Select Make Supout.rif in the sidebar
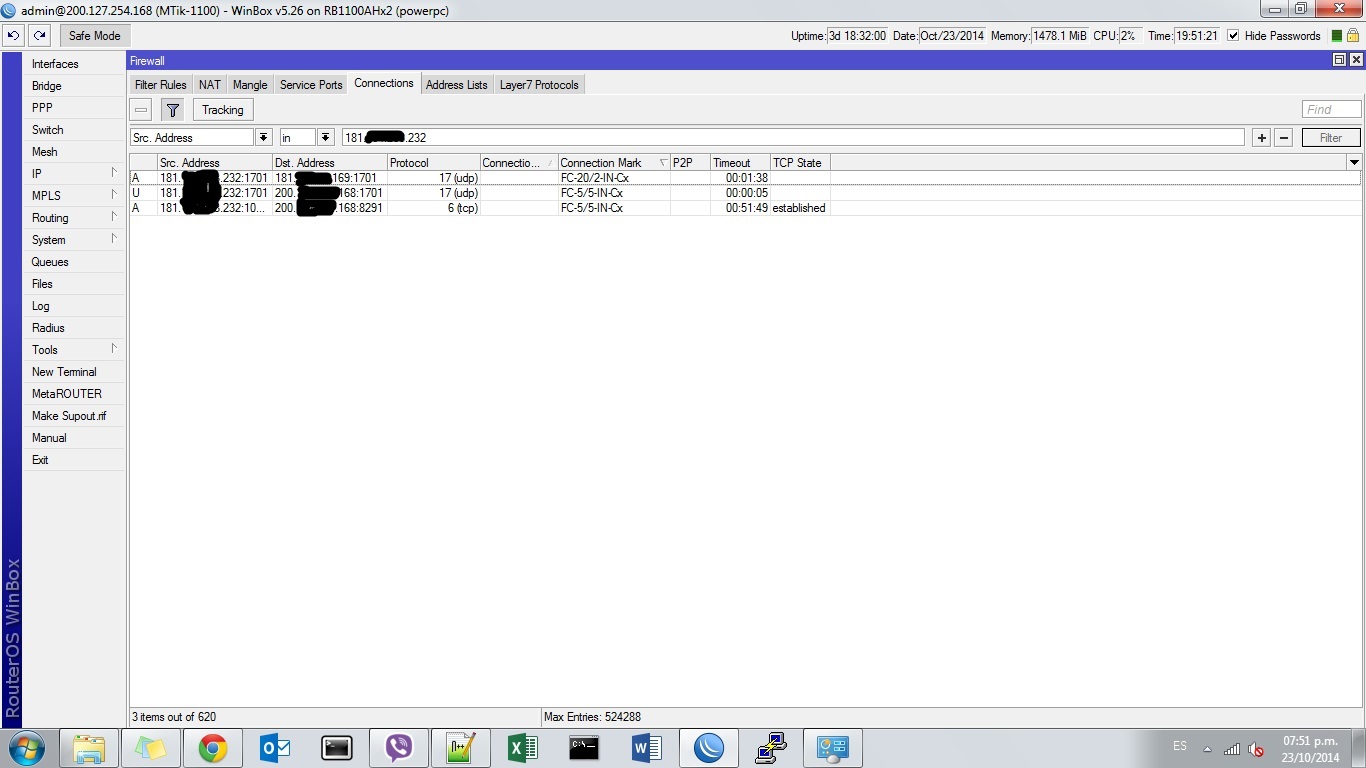1366x768 pixels. (69, 416)
